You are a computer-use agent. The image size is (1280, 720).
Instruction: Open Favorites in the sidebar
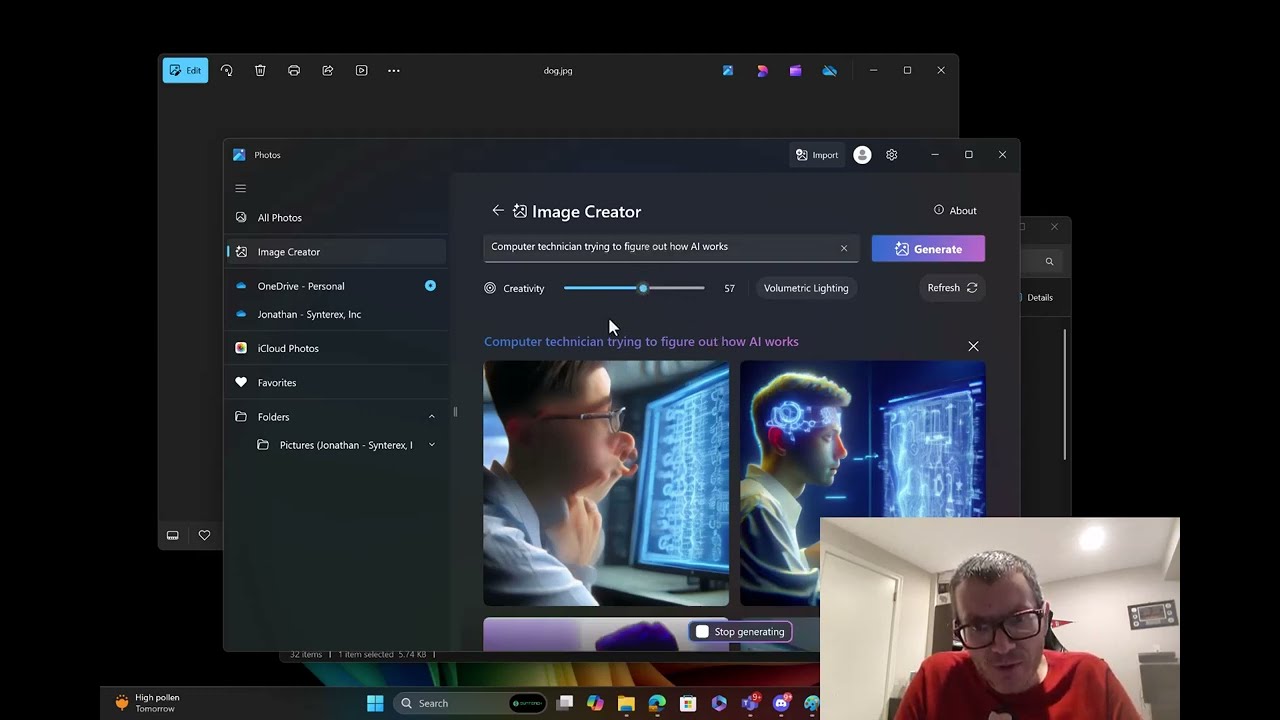[336, 382]
